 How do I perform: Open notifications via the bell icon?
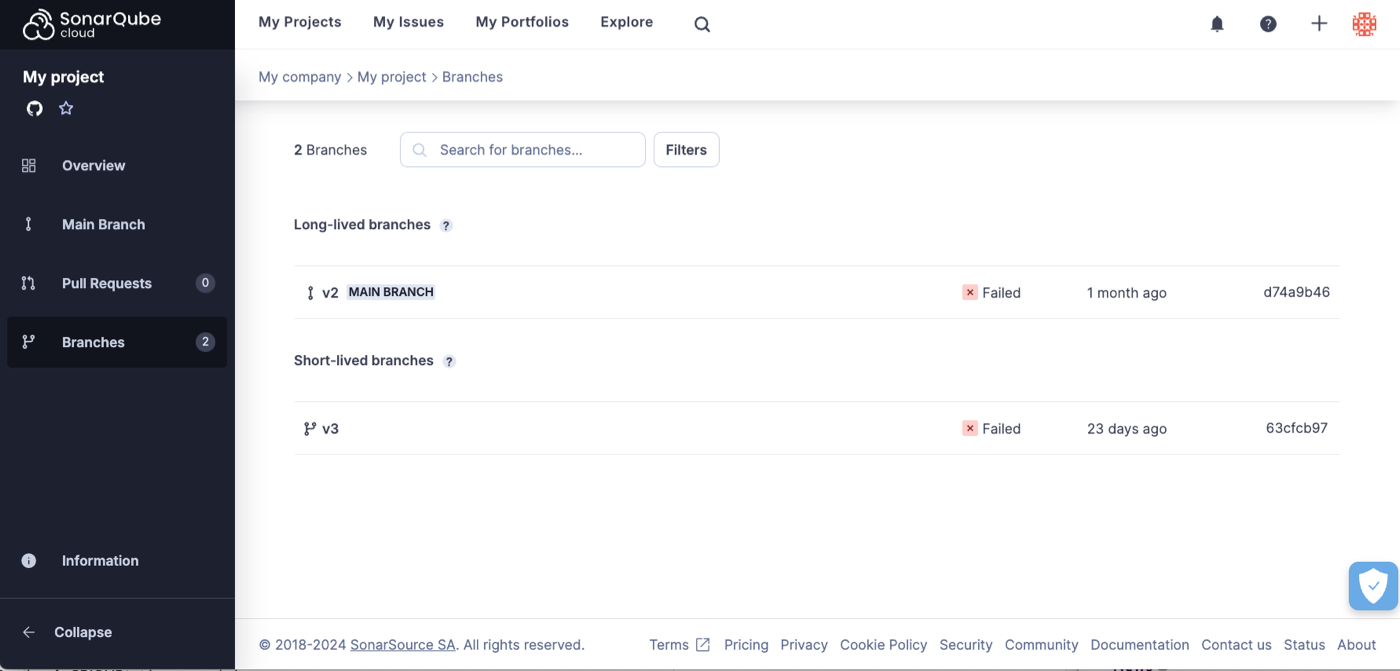click(x=1217, y=23)
